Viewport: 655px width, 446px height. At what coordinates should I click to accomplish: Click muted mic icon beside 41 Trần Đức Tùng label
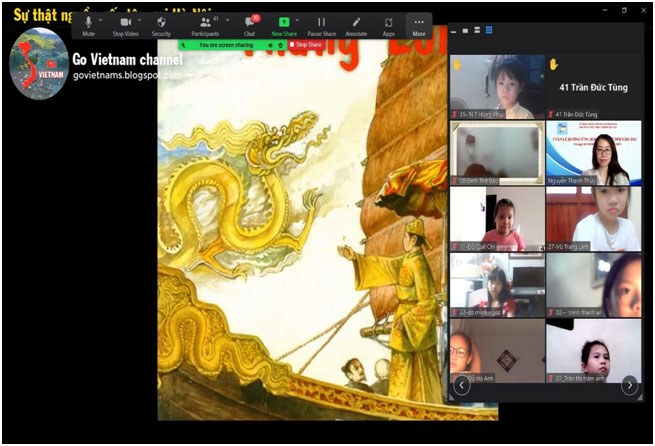tap(551, 114)
